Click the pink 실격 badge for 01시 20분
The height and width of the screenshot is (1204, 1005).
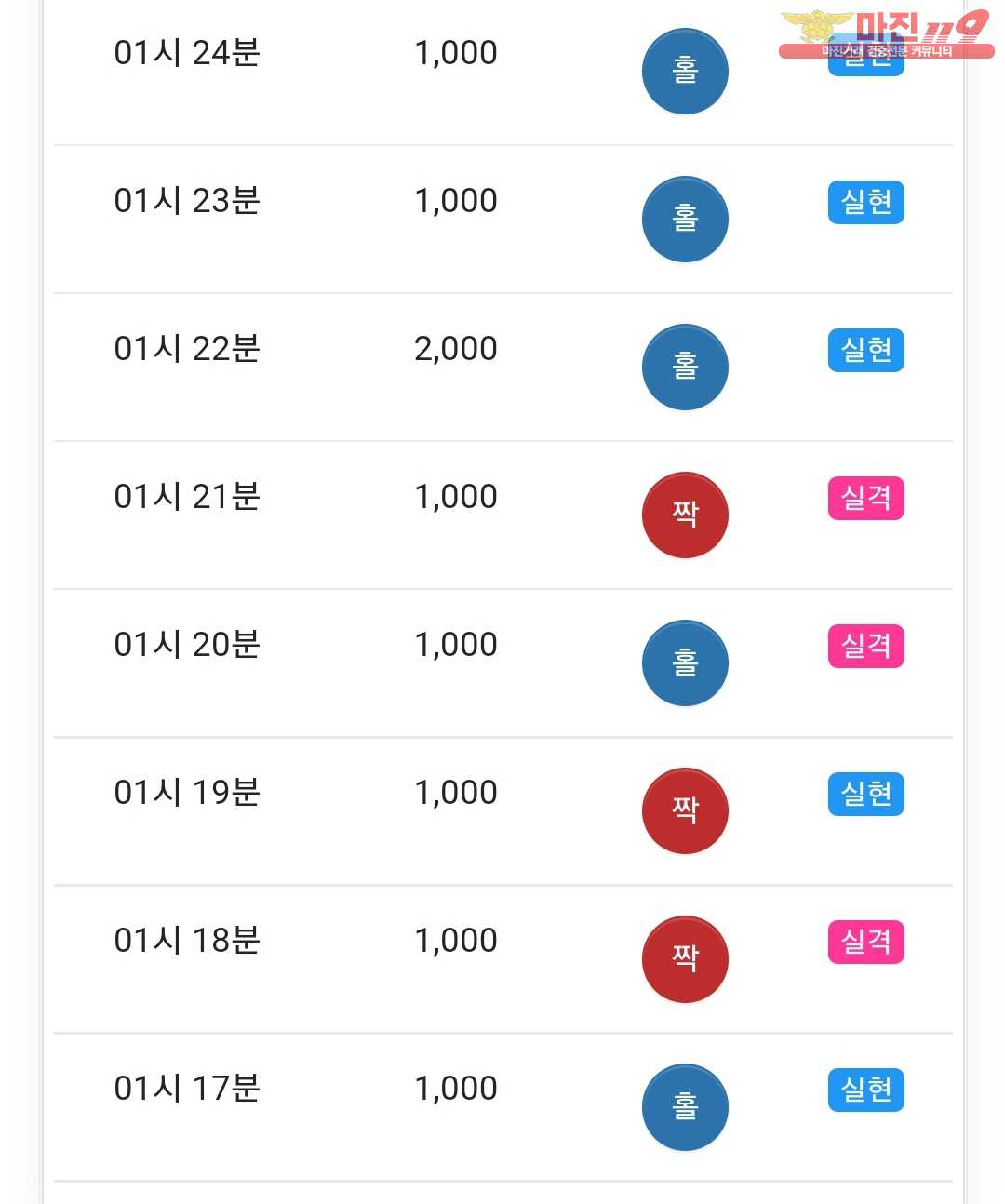(865, 647)
